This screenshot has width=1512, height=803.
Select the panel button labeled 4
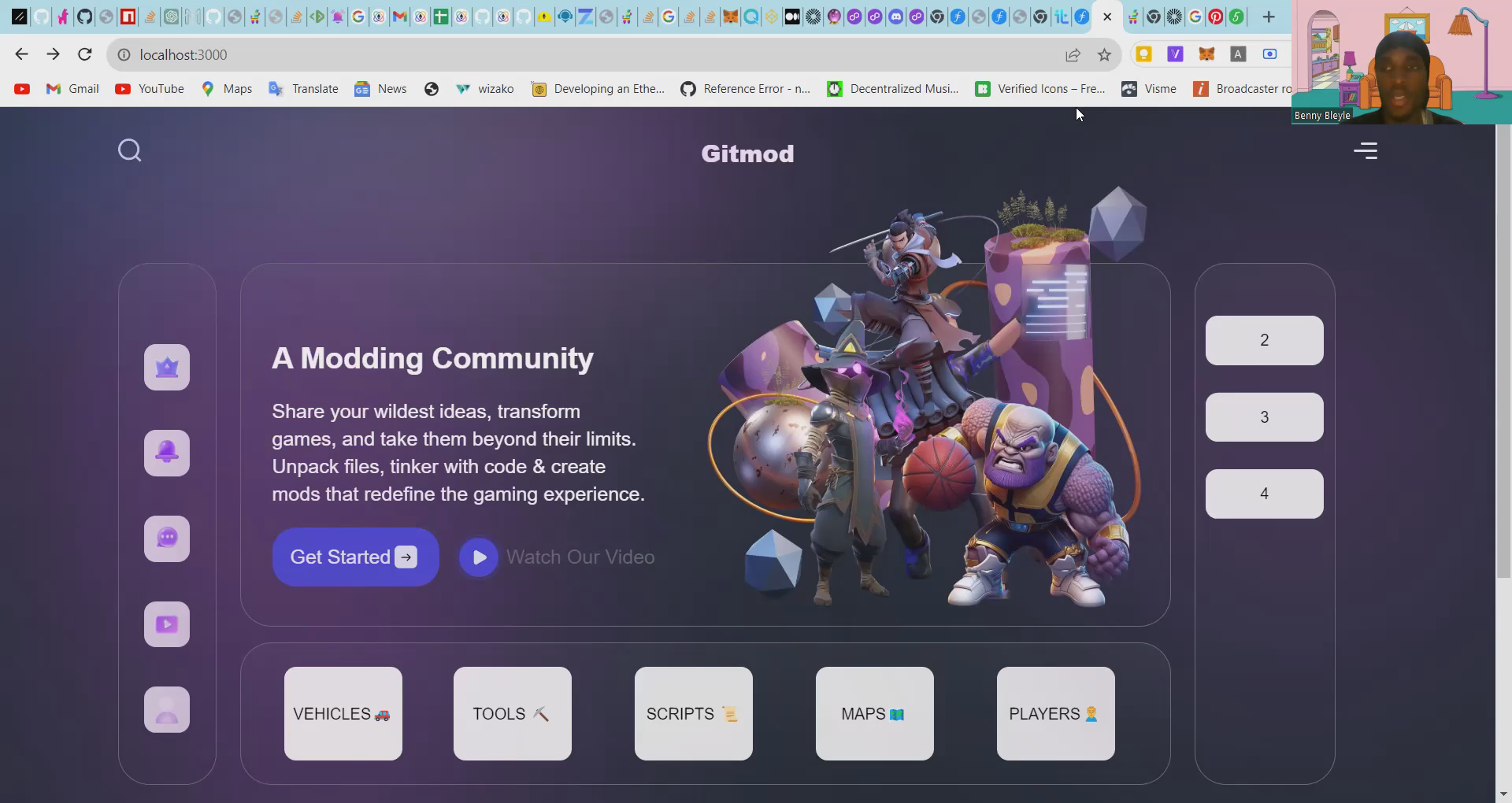click(1265, 494)
